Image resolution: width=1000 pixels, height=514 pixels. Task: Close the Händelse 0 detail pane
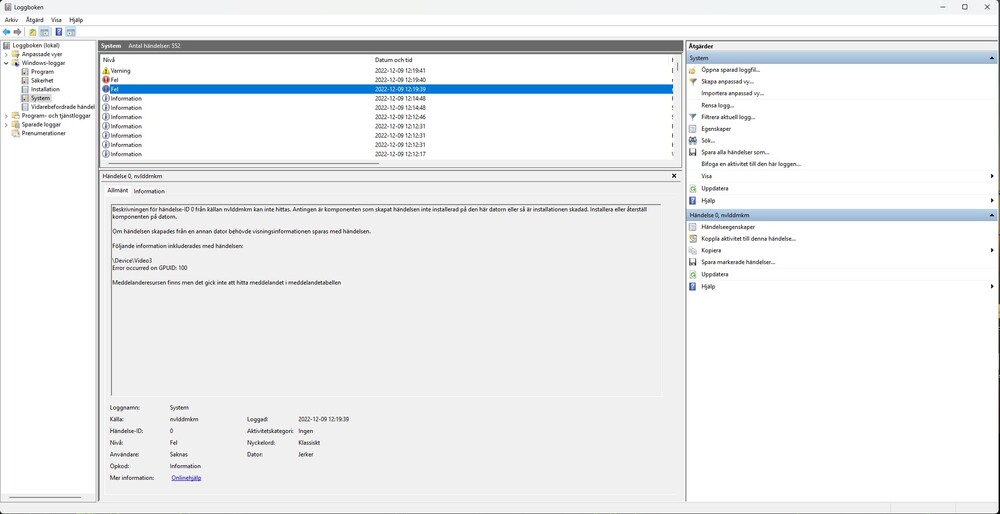click(674, 175)
